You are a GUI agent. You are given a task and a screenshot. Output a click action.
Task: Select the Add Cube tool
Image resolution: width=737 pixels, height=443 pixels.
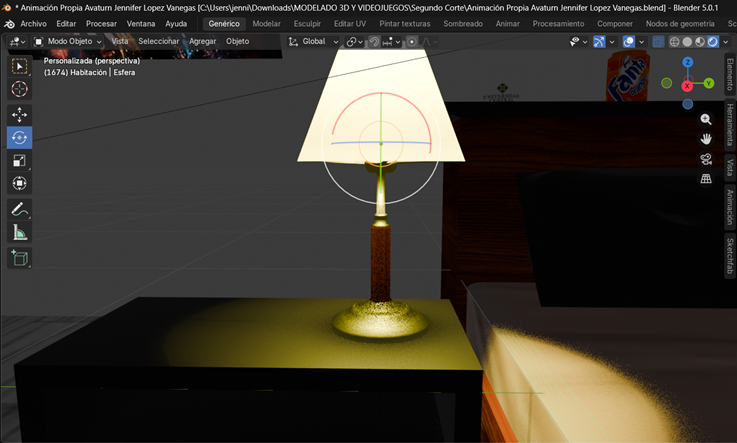click(19, 258)
